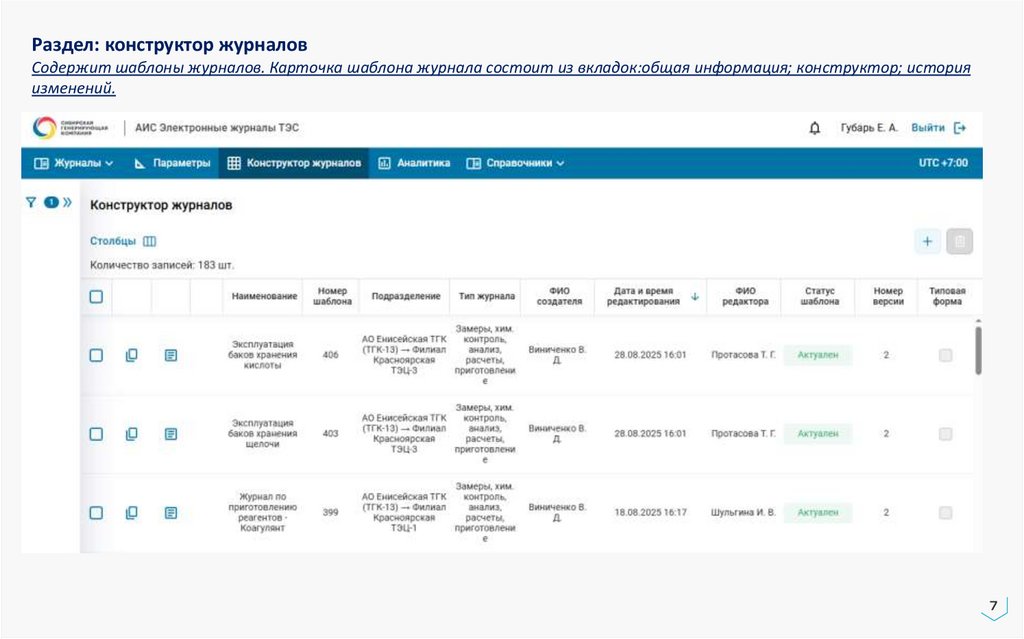The width and height of the screenshot is (1024, 639).
Task: Click the Журналы menu book icon
Action: pyautogui.click(x=41, y=163)
